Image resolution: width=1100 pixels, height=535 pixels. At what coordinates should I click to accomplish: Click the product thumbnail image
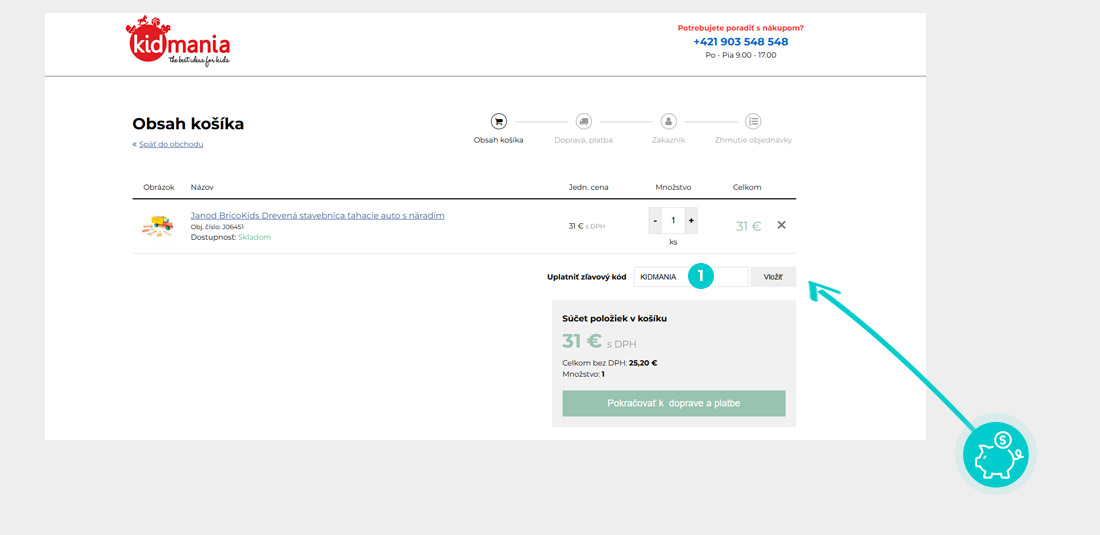(x=157, y=226)
